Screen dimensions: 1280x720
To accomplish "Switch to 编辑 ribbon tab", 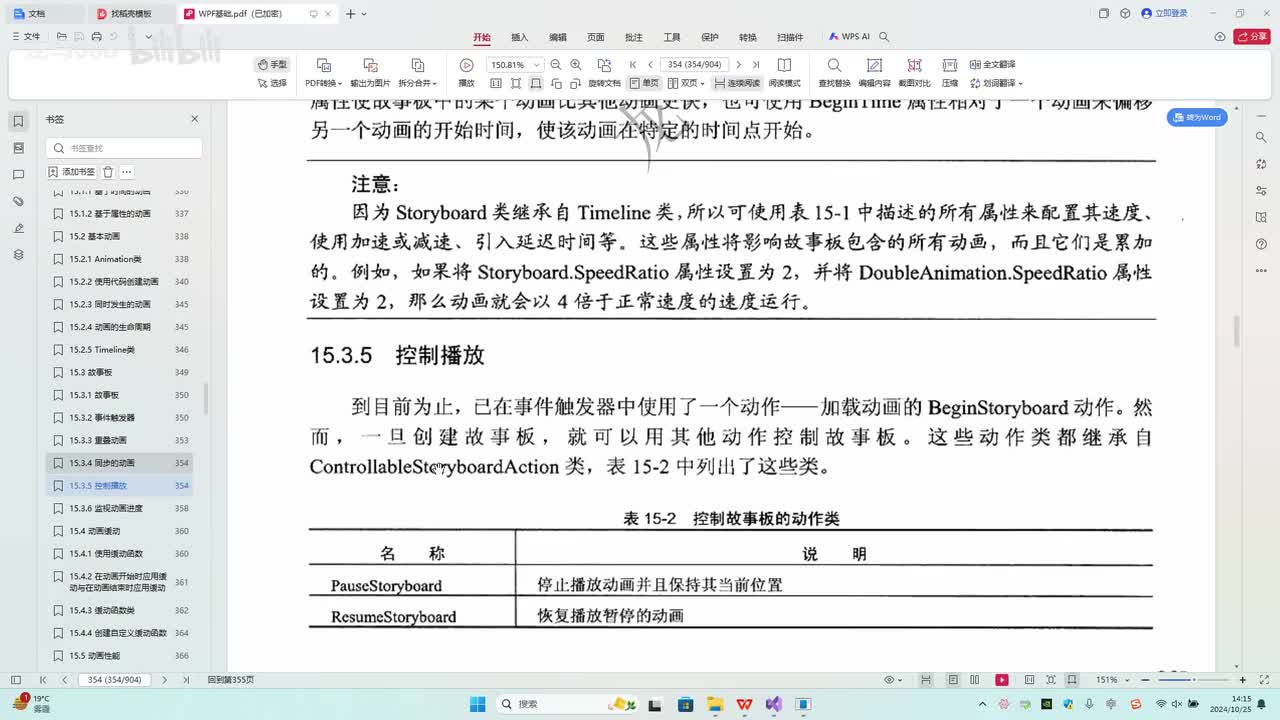I will coord(558,37).
